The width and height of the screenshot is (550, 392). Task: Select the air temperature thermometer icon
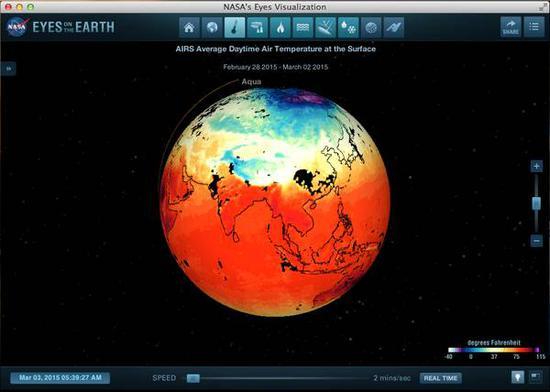point(235,27)
